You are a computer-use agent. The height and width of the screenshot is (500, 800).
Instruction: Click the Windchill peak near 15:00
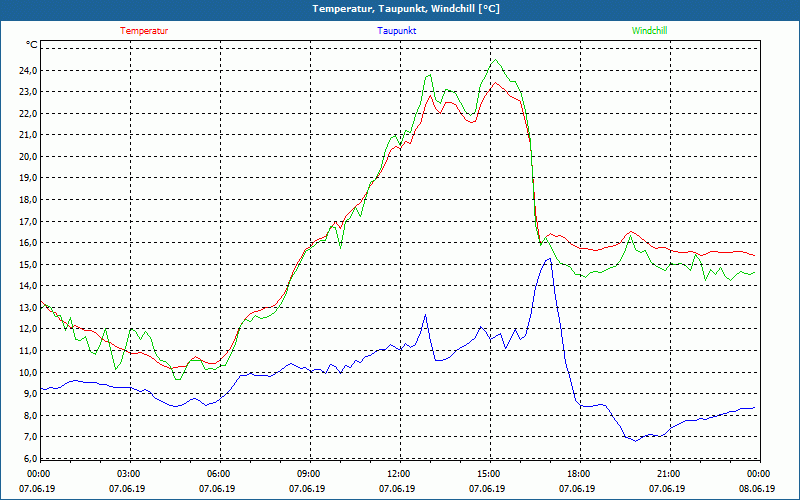pyautogui.click(x=495, y=60)
